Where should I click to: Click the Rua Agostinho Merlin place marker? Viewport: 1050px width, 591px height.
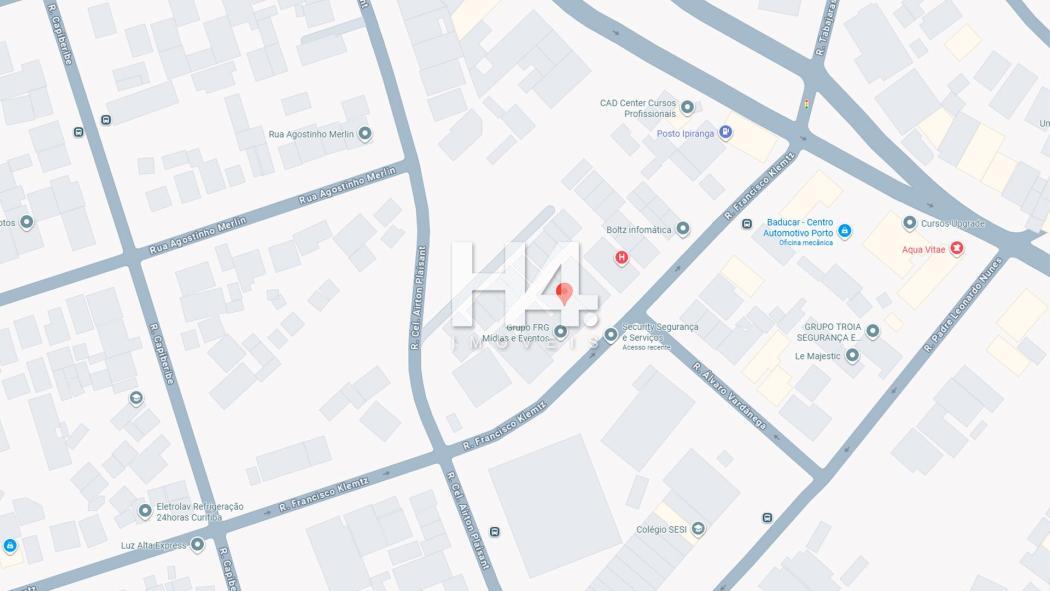(365, 134)
